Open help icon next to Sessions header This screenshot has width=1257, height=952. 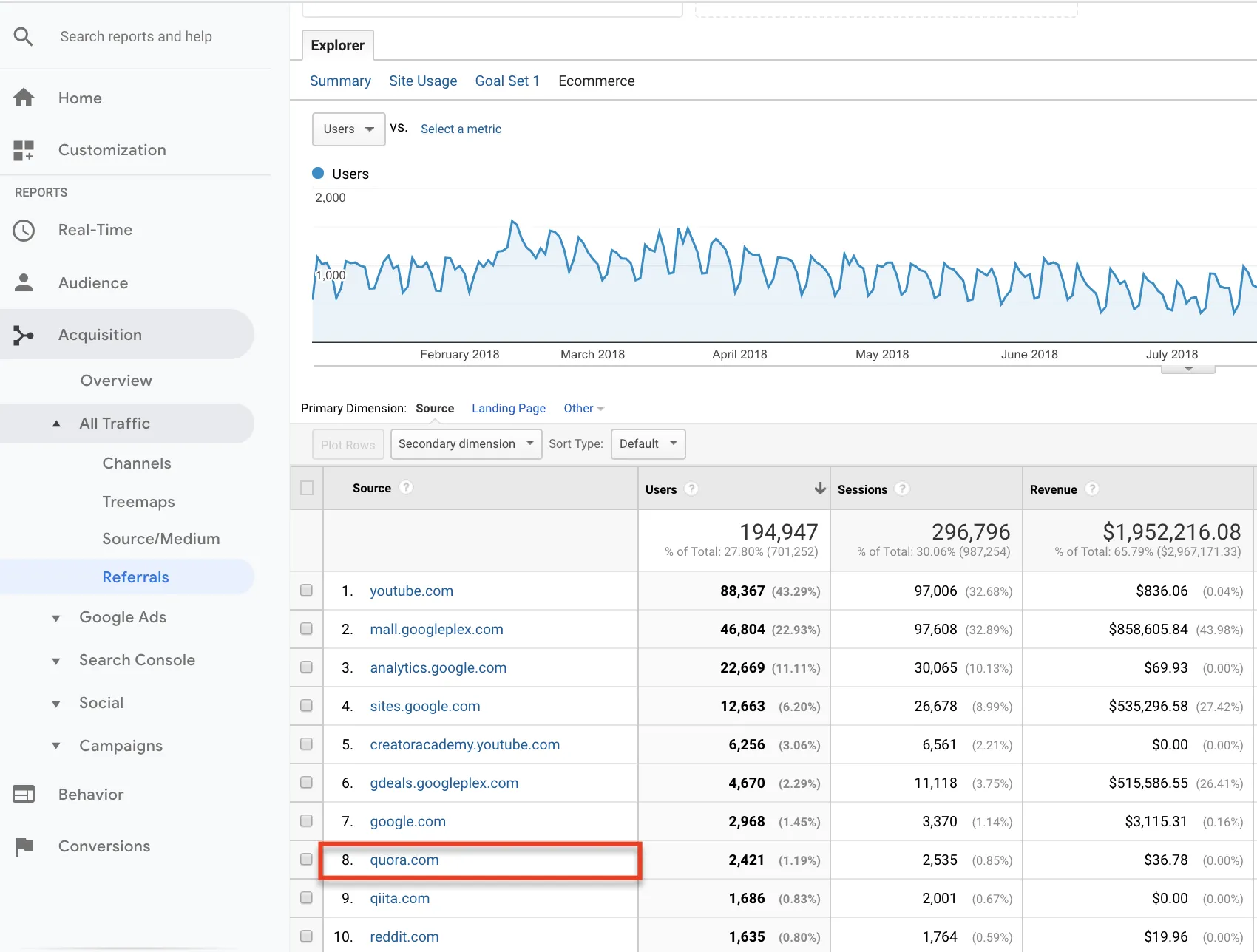click(x=902, y=489)
